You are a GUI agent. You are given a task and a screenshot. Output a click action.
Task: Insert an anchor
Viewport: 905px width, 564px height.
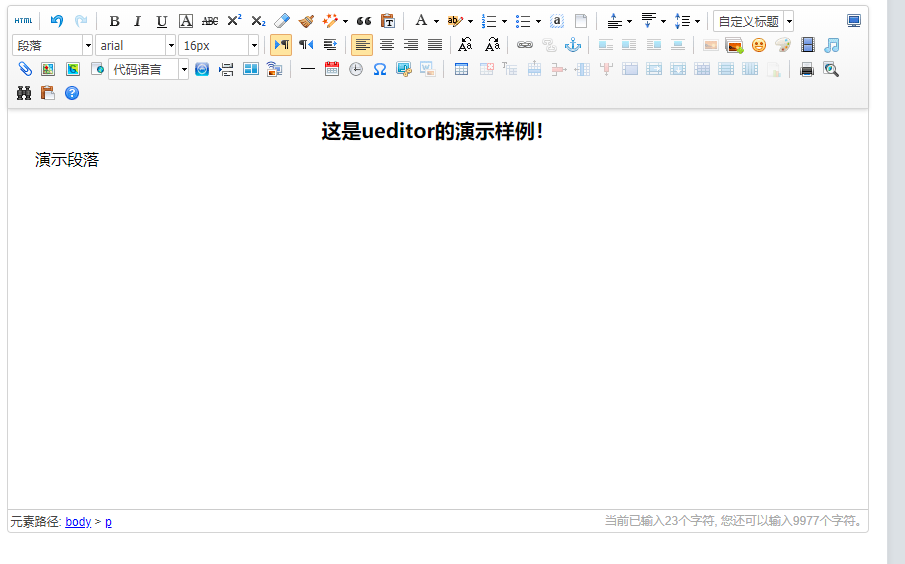(x=573, y=44)
